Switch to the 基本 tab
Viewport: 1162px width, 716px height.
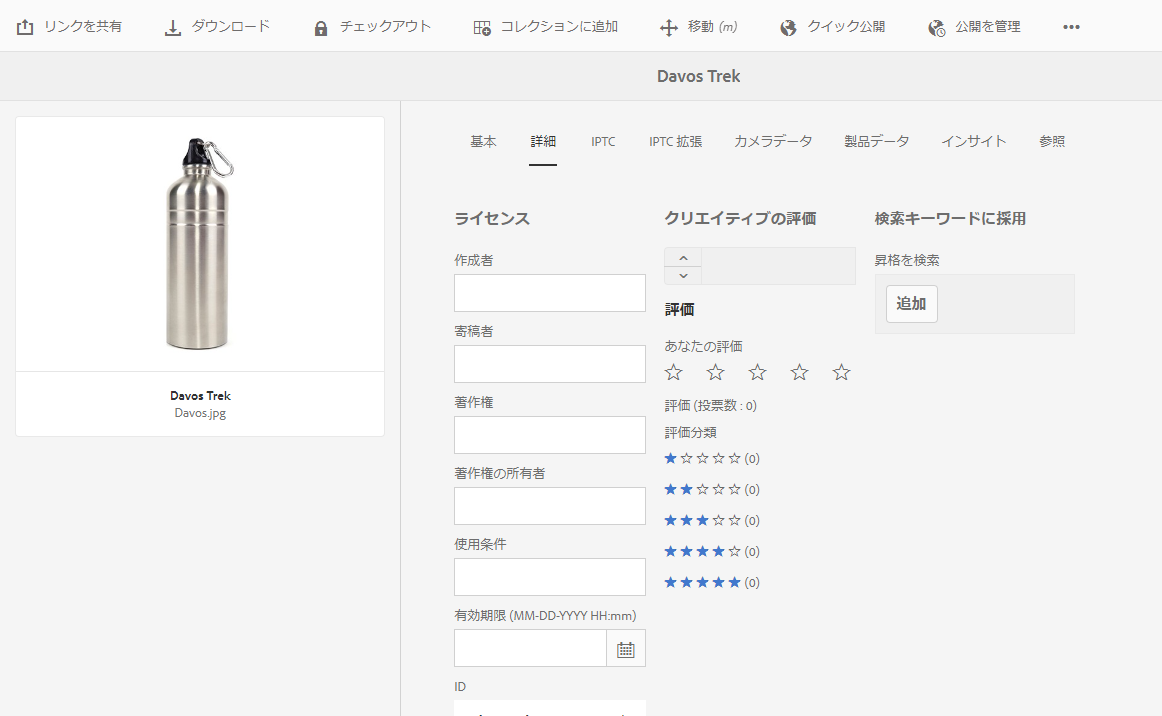click(x=483, y=142)
